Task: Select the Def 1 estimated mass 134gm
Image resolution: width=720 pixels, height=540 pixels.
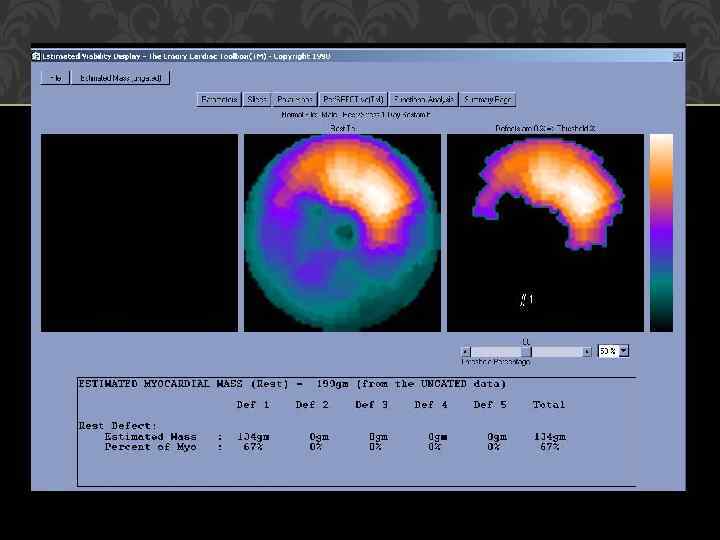Action: (x=253, y=437)
